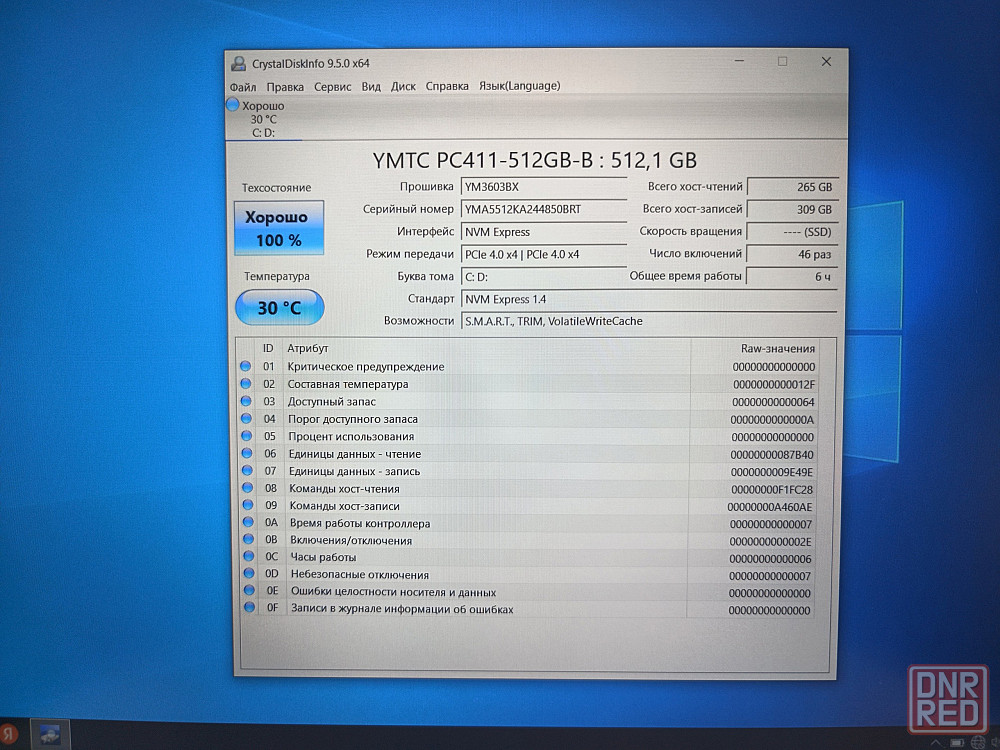Image resolution: width=1000 pixels, height=750 pixels.
Task: Open the Язык(Language) menu
Action: pyautogui.click(x=520, y=85)
